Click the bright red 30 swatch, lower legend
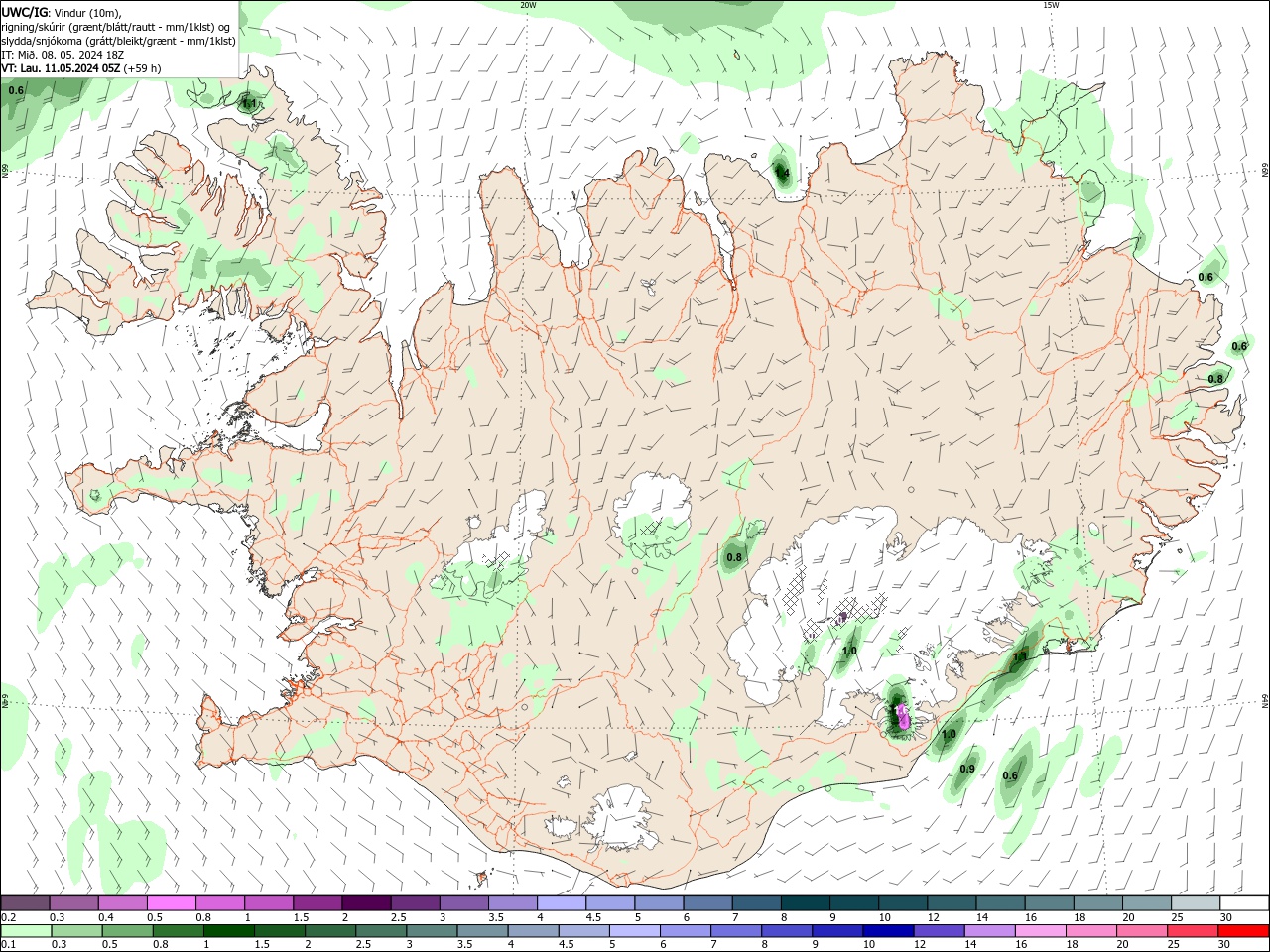This screenshot has width=1270, height=952. [x=1244, y=931]
